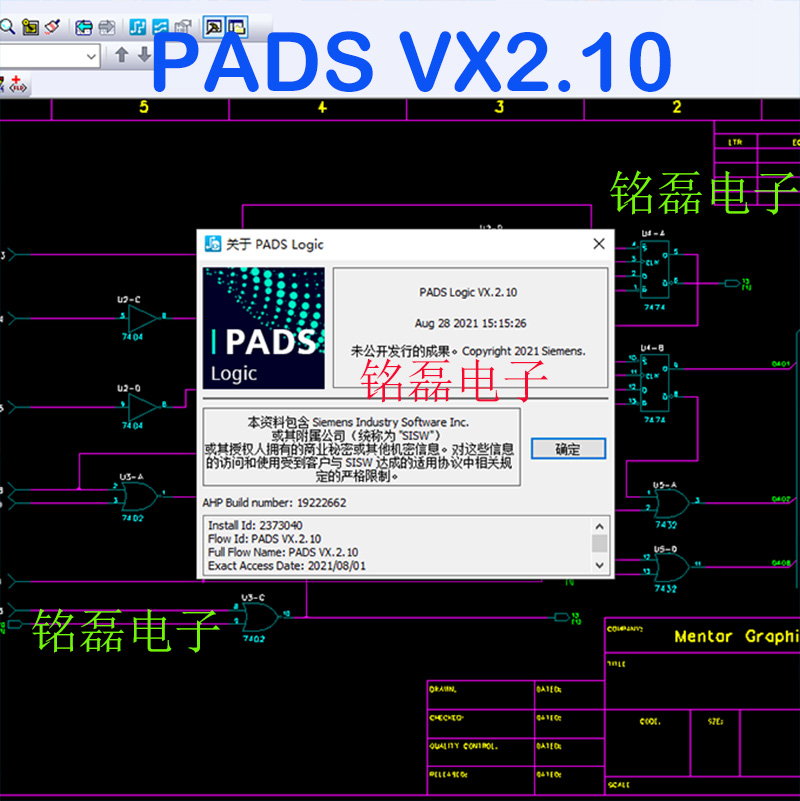Click the 'PADS Logic VX.2.10' version text
This screenshot has width=800, height=801.
point(468,292)
